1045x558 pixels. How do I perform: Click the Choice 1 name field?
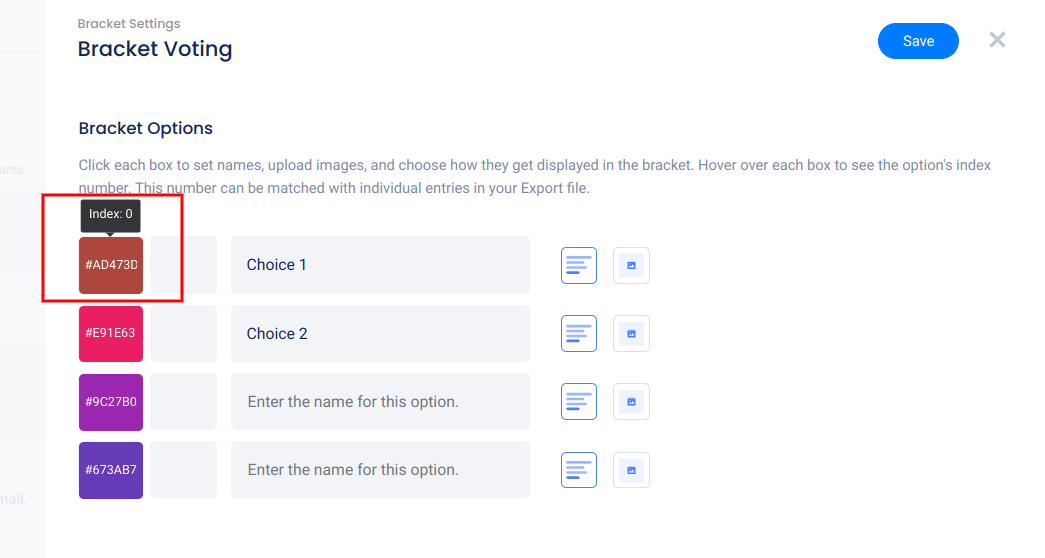(x=380, y=265)
